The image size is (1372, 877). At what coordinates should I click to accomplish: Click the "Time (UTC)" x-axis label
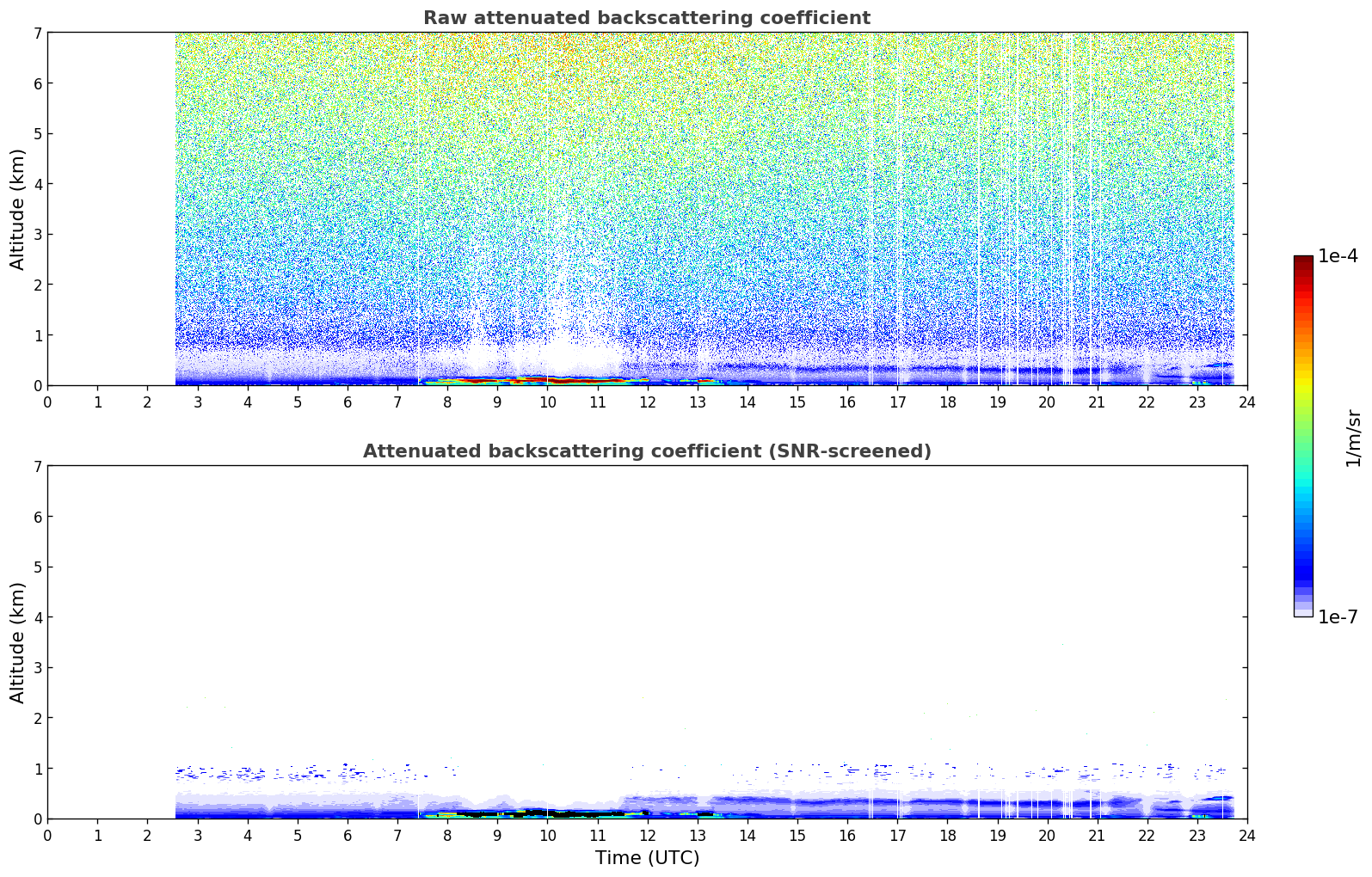coord(647,858)
